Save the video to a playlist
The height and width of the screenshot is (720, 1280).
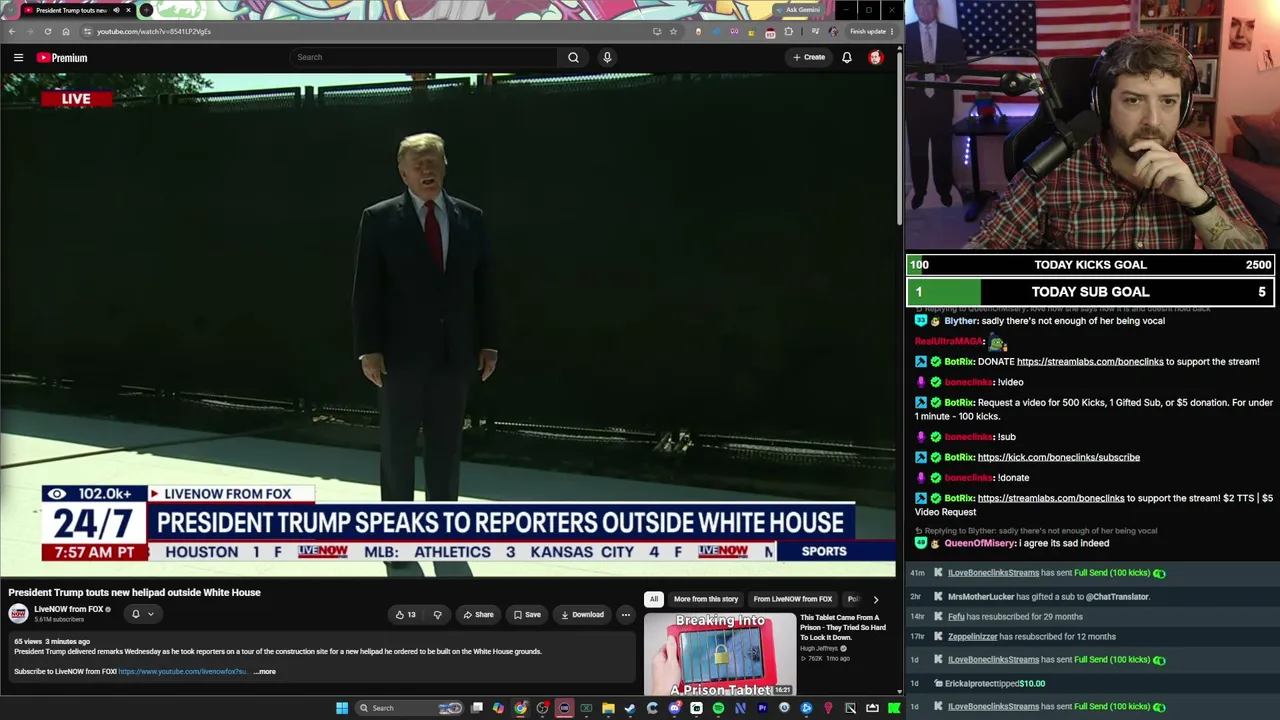[x=527, y=615]
